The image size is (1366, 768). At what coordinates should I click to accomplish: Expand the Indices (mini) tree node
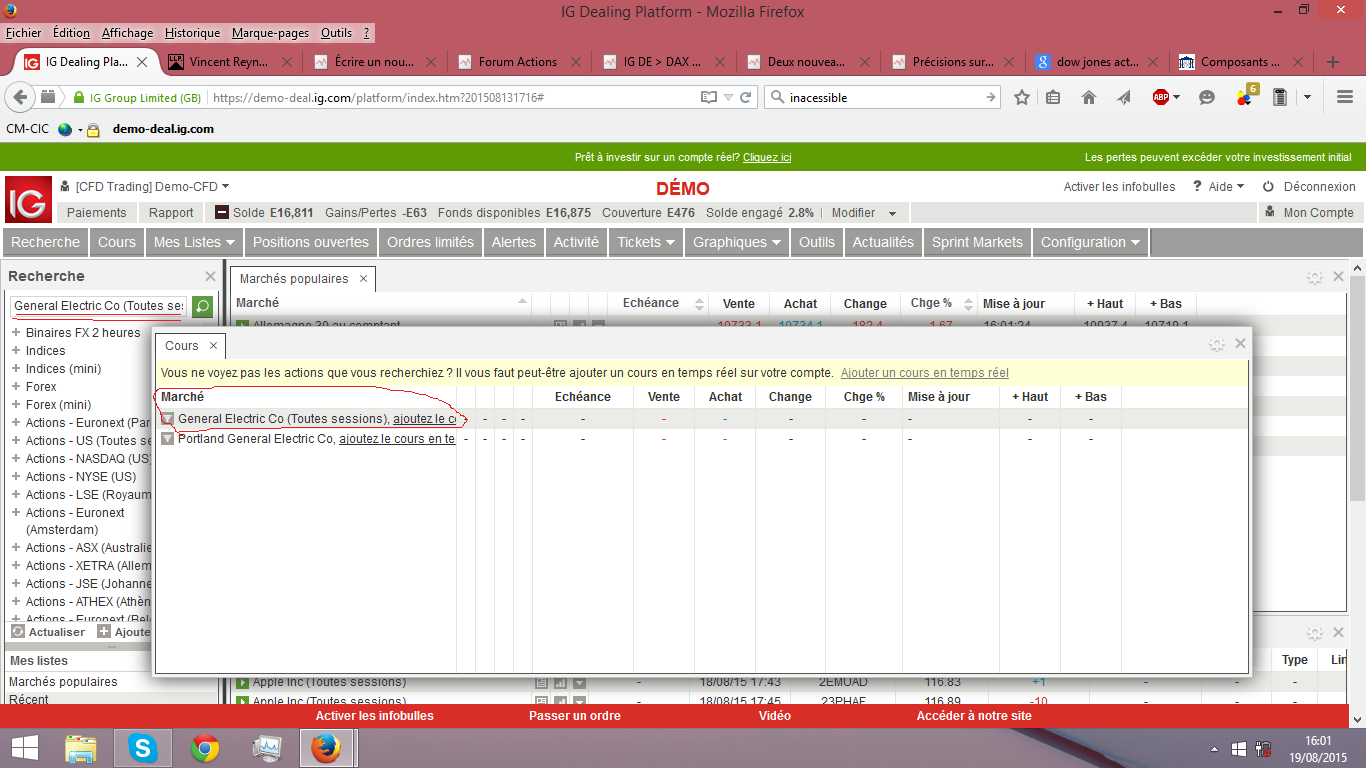[16, 369]
